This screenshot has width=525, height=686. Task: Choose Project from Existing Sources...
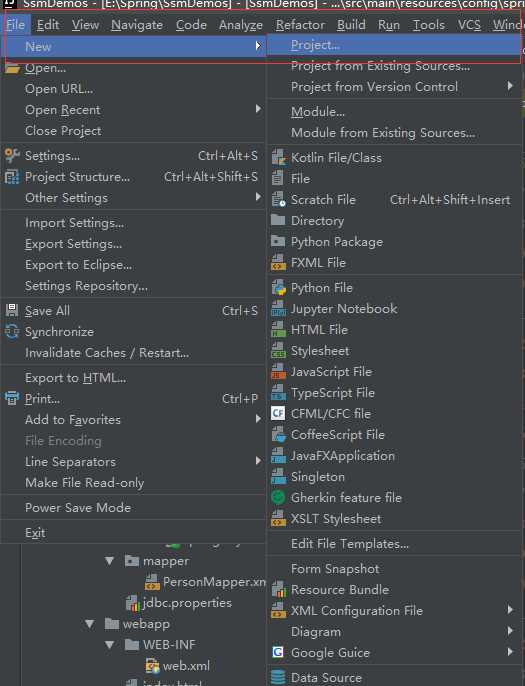coord(394,66)
